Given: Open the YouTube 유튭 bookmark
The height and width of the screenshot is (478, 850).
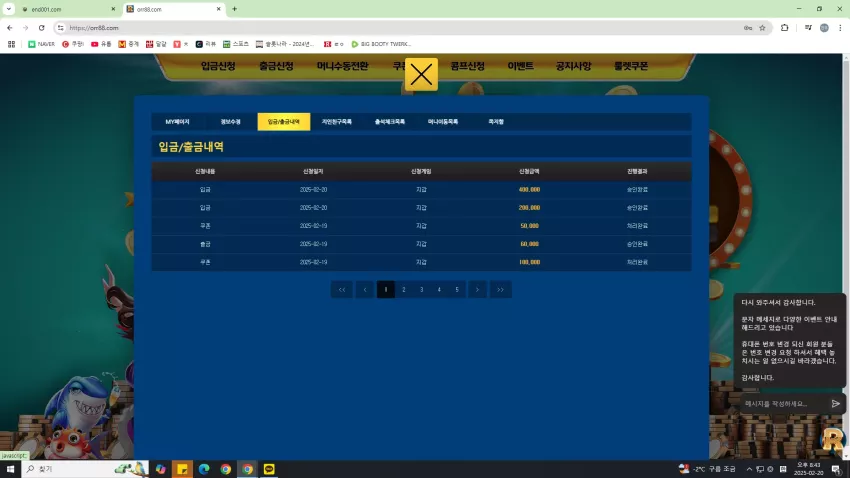Looking at the screenshot, I should [101, 44].
